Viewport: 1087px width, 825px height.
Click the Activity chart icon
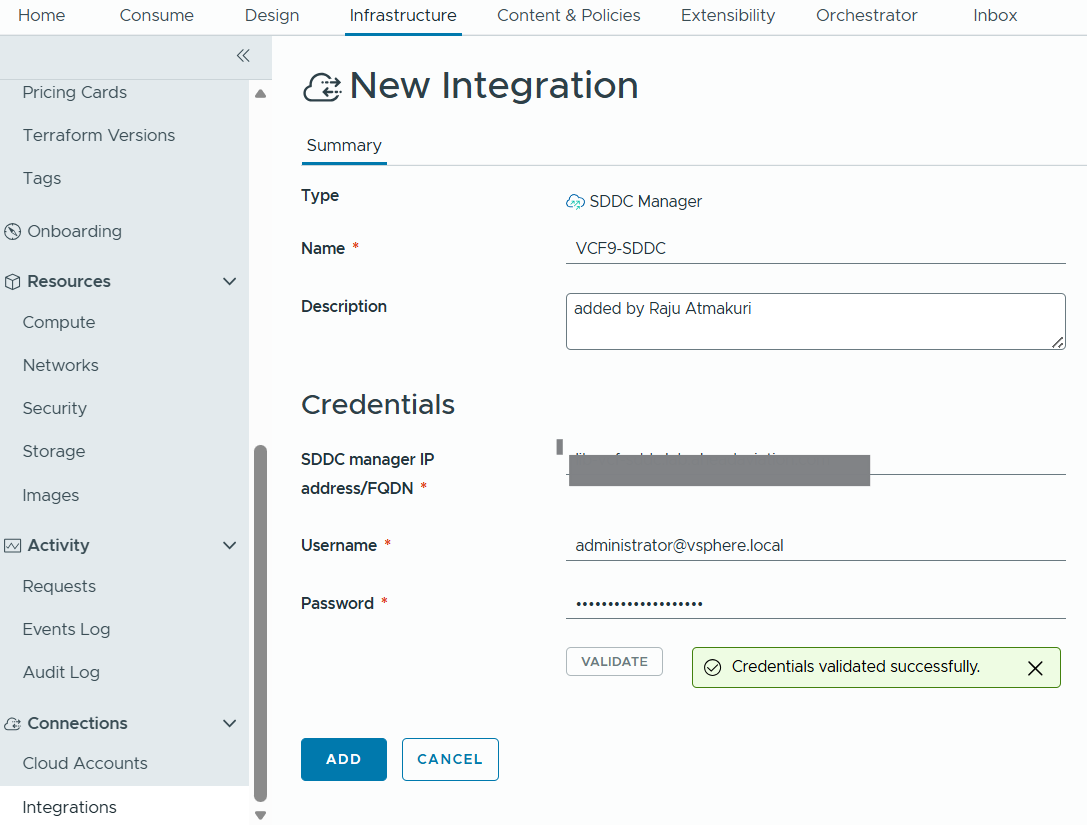point(13,546)
